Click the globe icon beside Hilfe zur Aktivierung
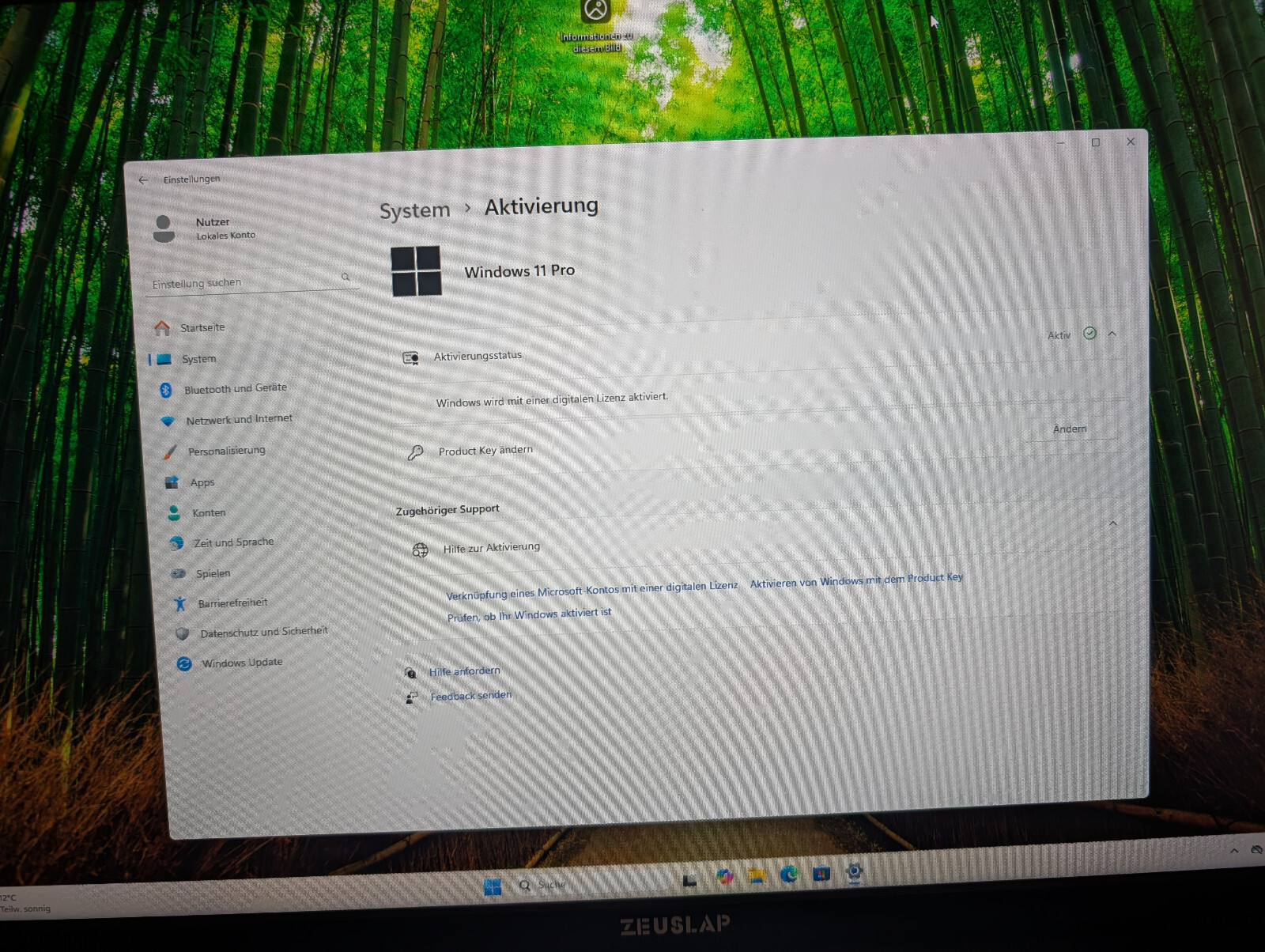The width and height of the screenshot is (1265, 952). (420, 550)
